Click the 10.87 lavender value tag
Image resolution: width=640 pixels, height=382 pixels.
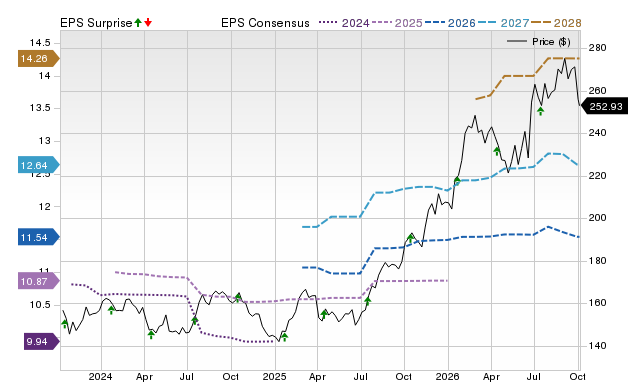coord(38,281)
